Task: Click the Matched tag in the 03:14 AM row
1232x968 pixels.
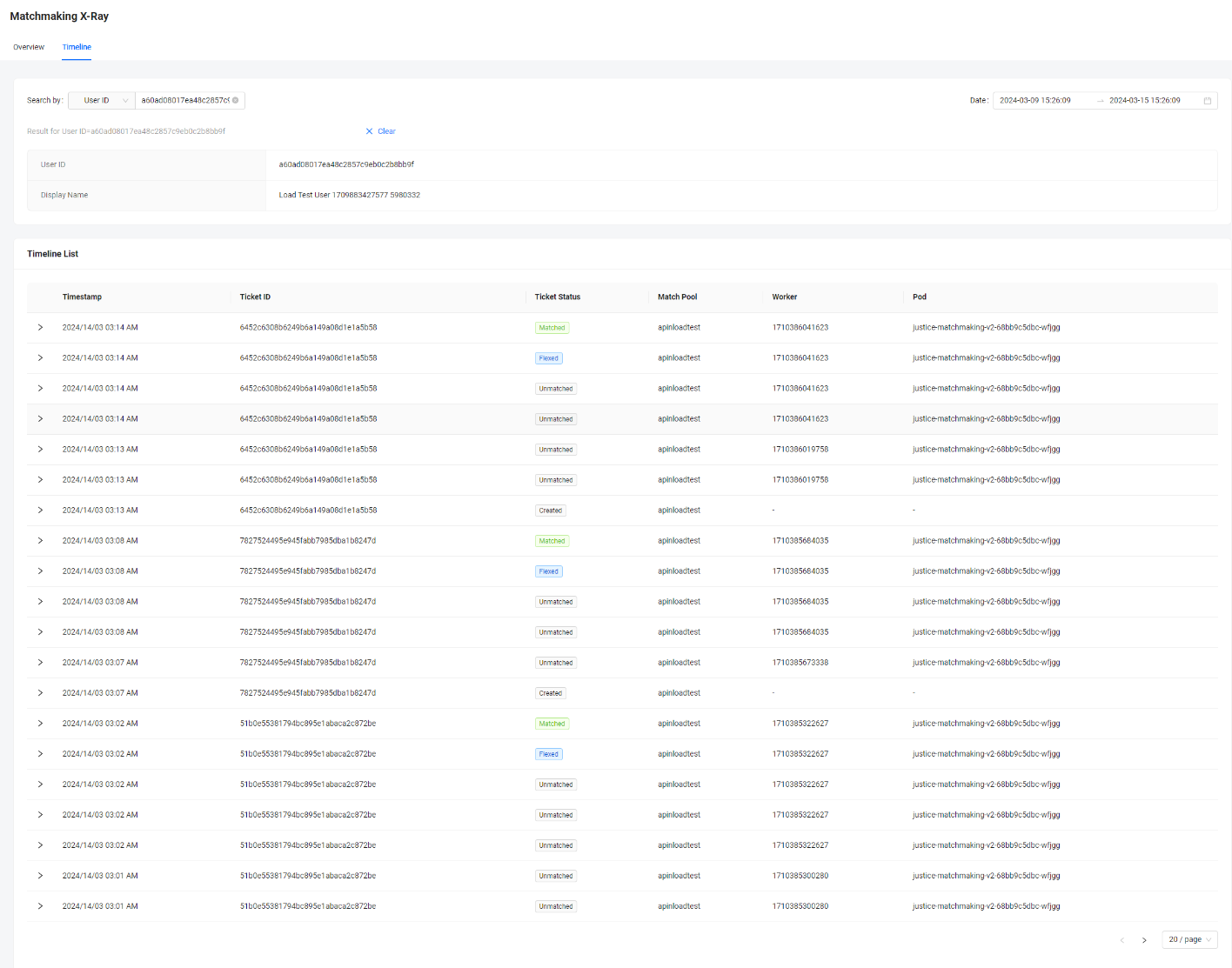Action: (552, 328)
